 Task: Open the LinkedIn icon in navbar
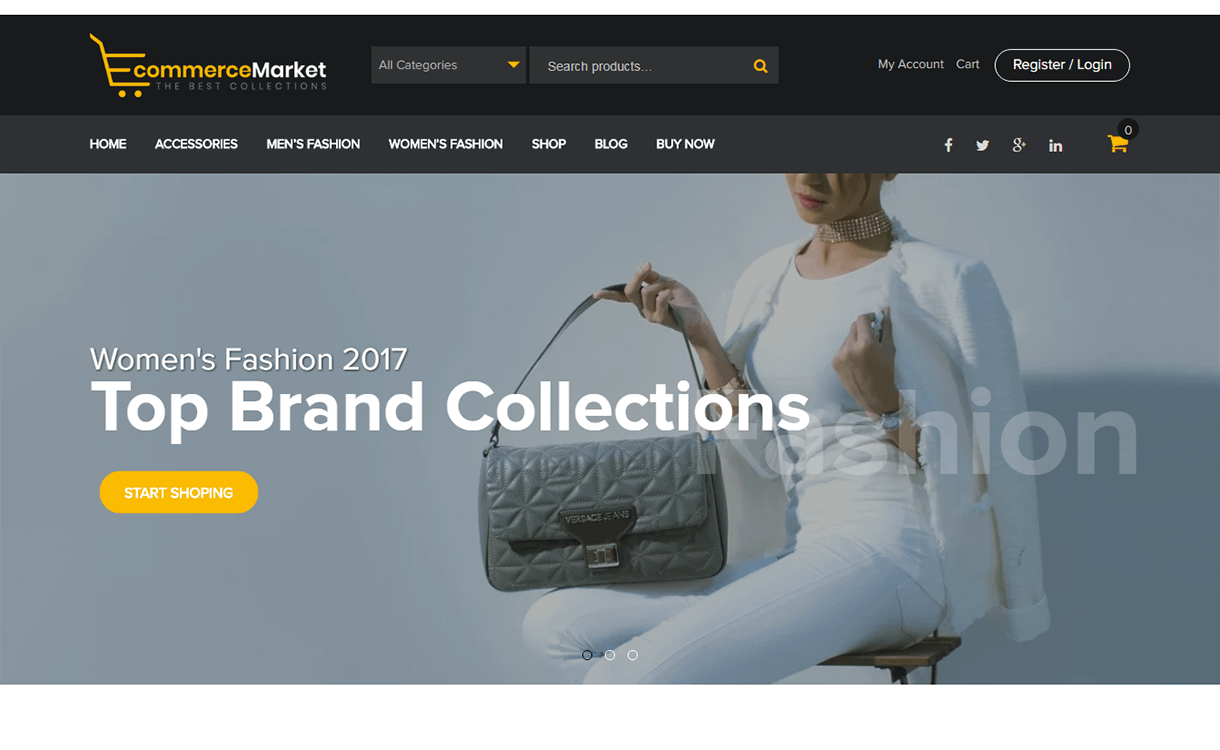1055,145
